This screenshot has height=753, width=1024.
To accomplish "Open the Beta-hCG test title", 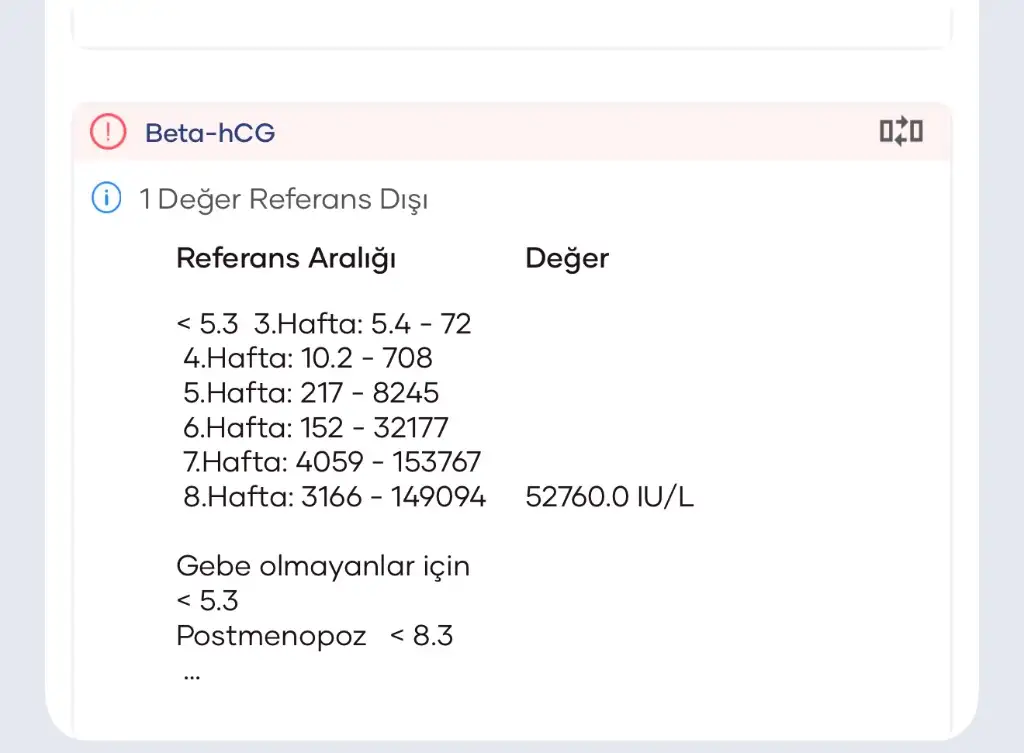I will [x=210, y=132].
